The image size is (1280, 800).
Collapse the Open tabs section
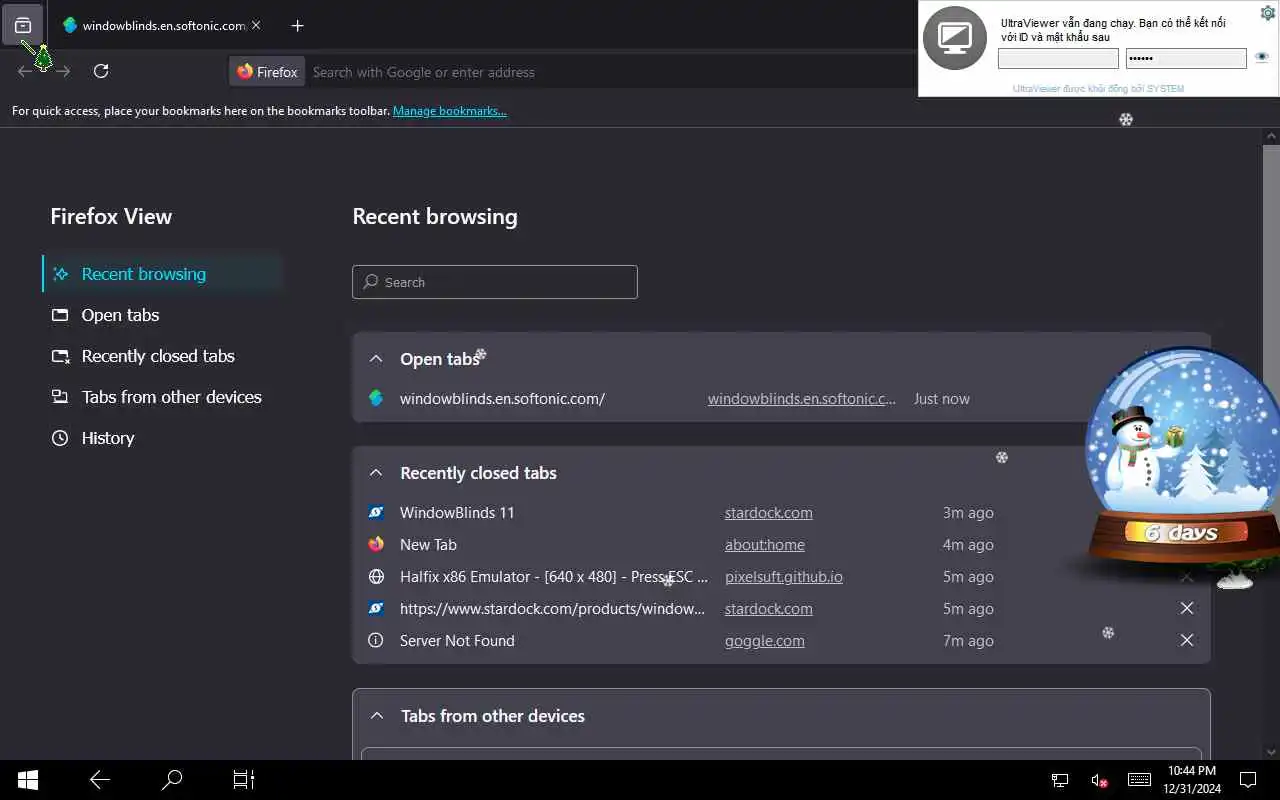[376, 359]
